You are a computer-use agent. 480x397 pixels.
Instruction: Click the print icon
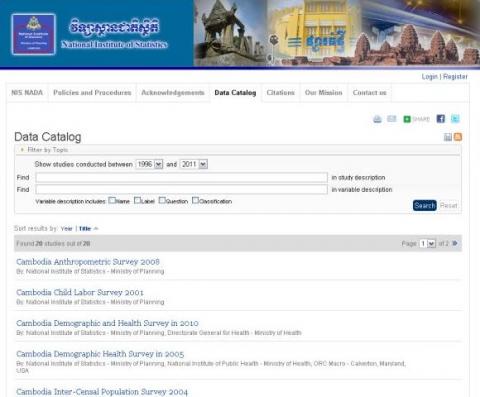[377, 119]
